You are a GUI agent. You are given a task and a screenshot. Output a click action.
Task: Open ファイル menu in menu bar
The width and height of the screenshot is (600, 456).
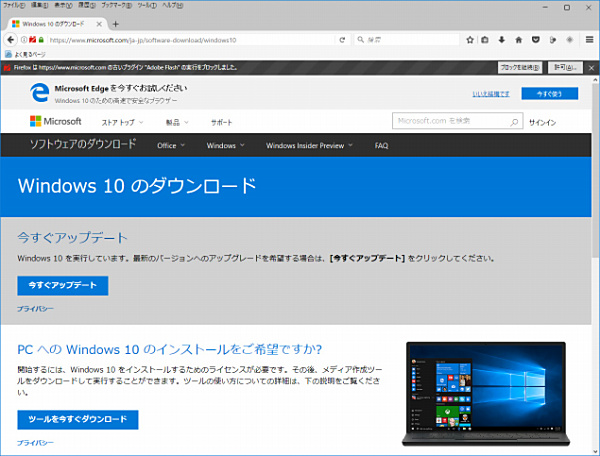pyautogui.click(x=14, y=6)
